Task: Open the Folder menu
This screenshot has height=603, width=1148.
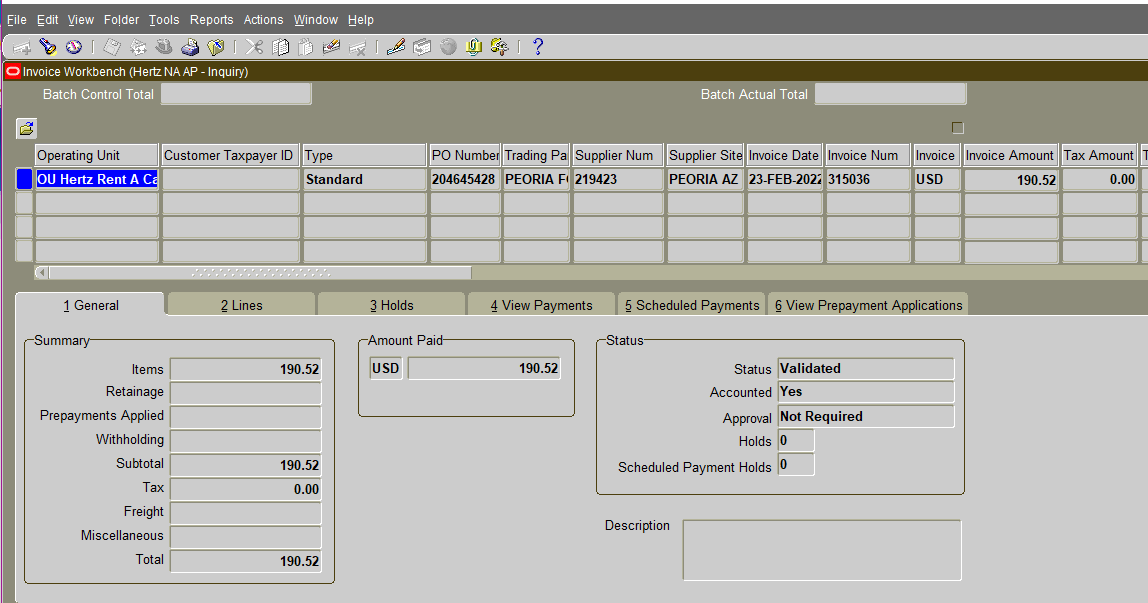Action: point(121,19)
